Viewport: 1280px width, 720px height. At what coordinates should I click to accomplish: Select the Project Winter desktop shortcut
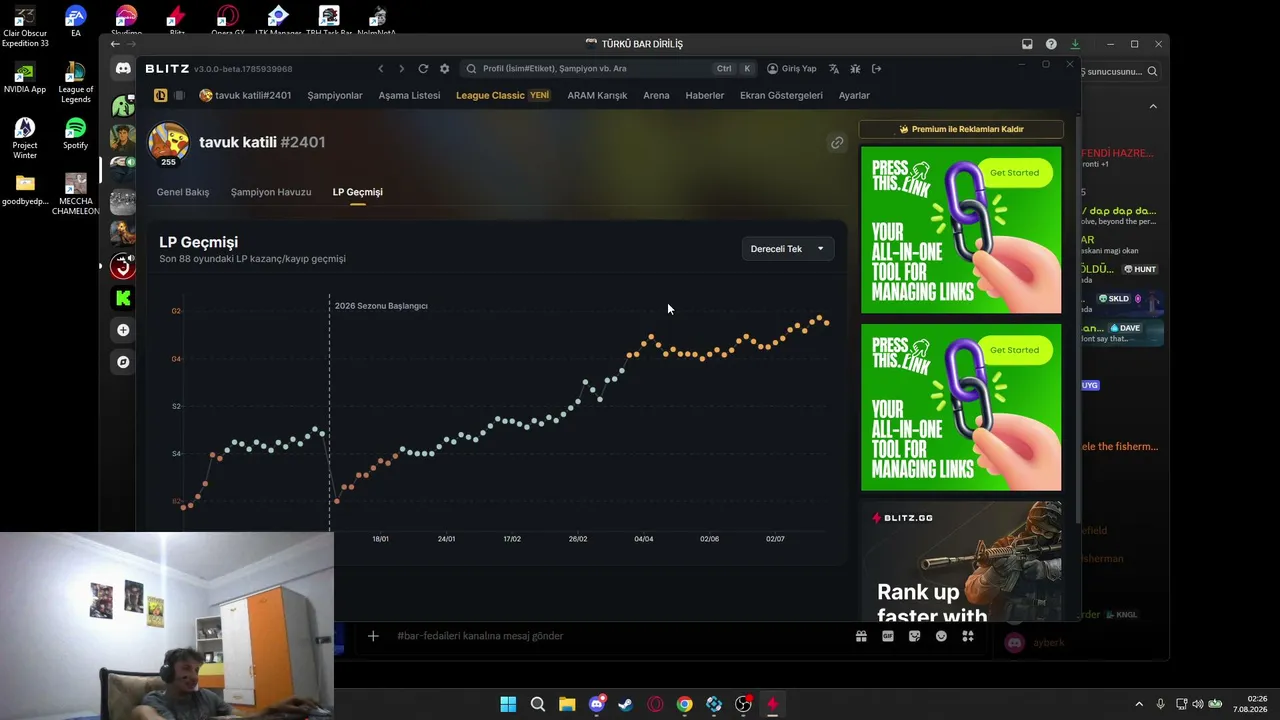(25, 138)
